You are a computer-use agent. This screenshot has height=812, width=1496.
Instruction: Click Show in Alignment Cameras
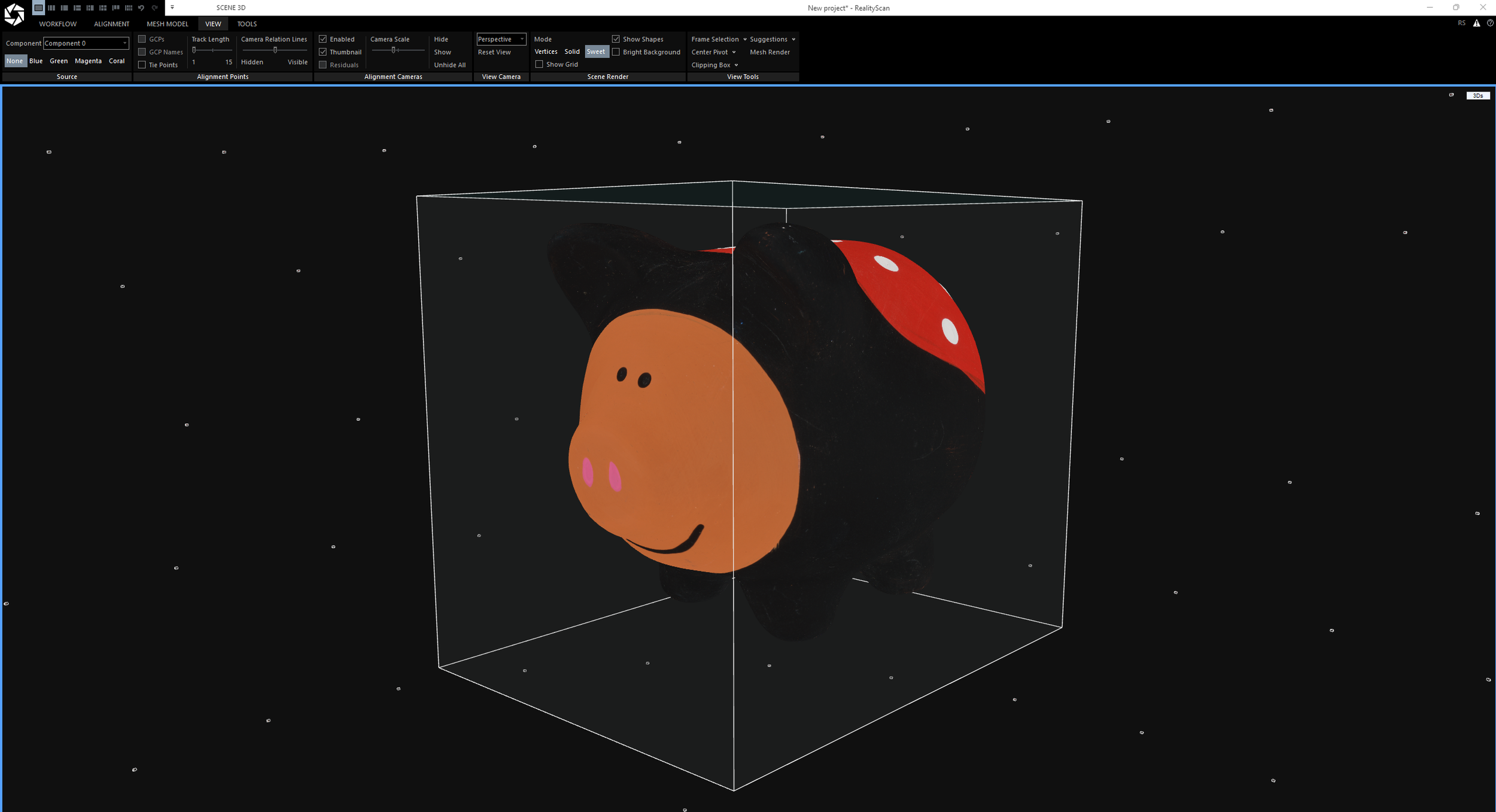[443, 52]
